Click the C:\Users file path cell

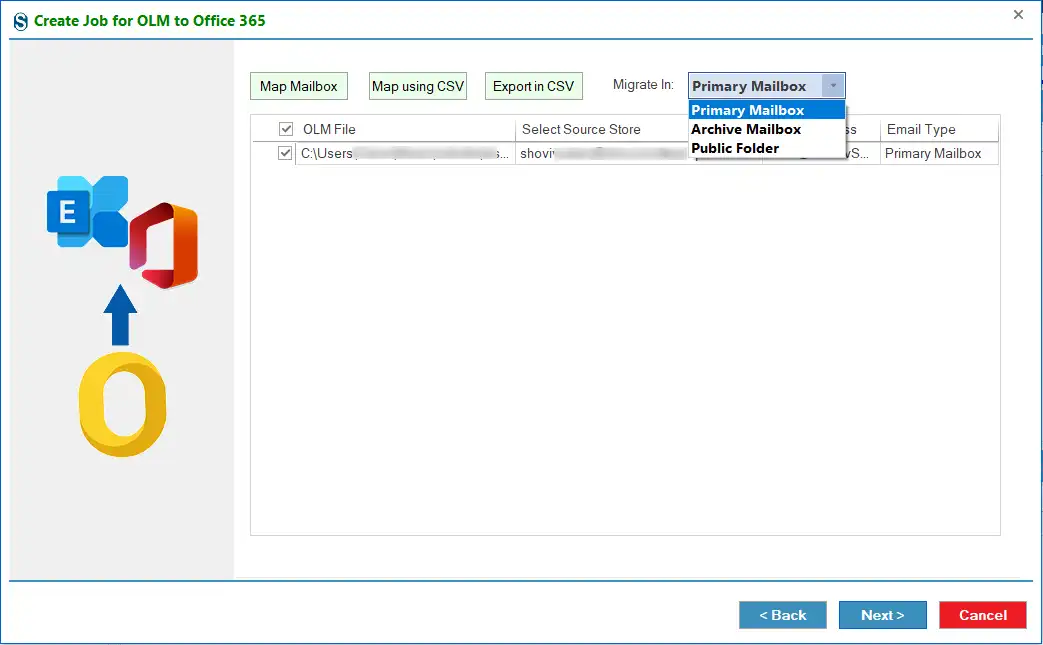click(x=405, y=153)
